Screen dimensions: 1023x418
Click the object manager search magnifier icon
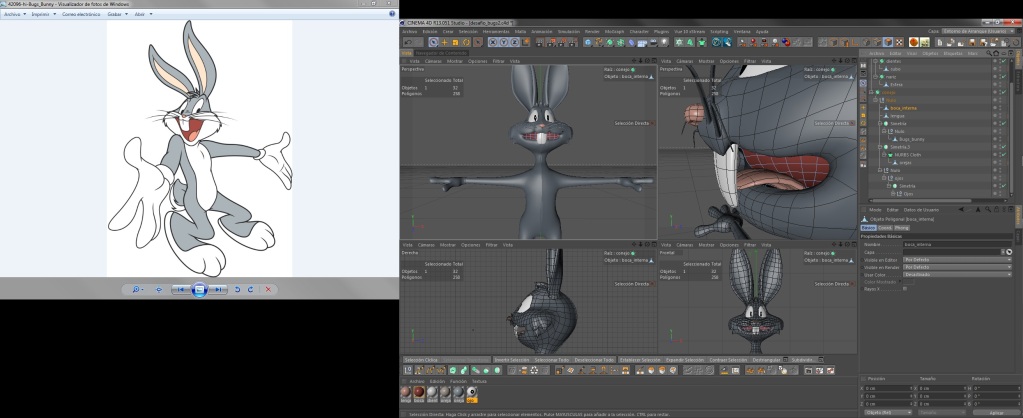[988, 53]
